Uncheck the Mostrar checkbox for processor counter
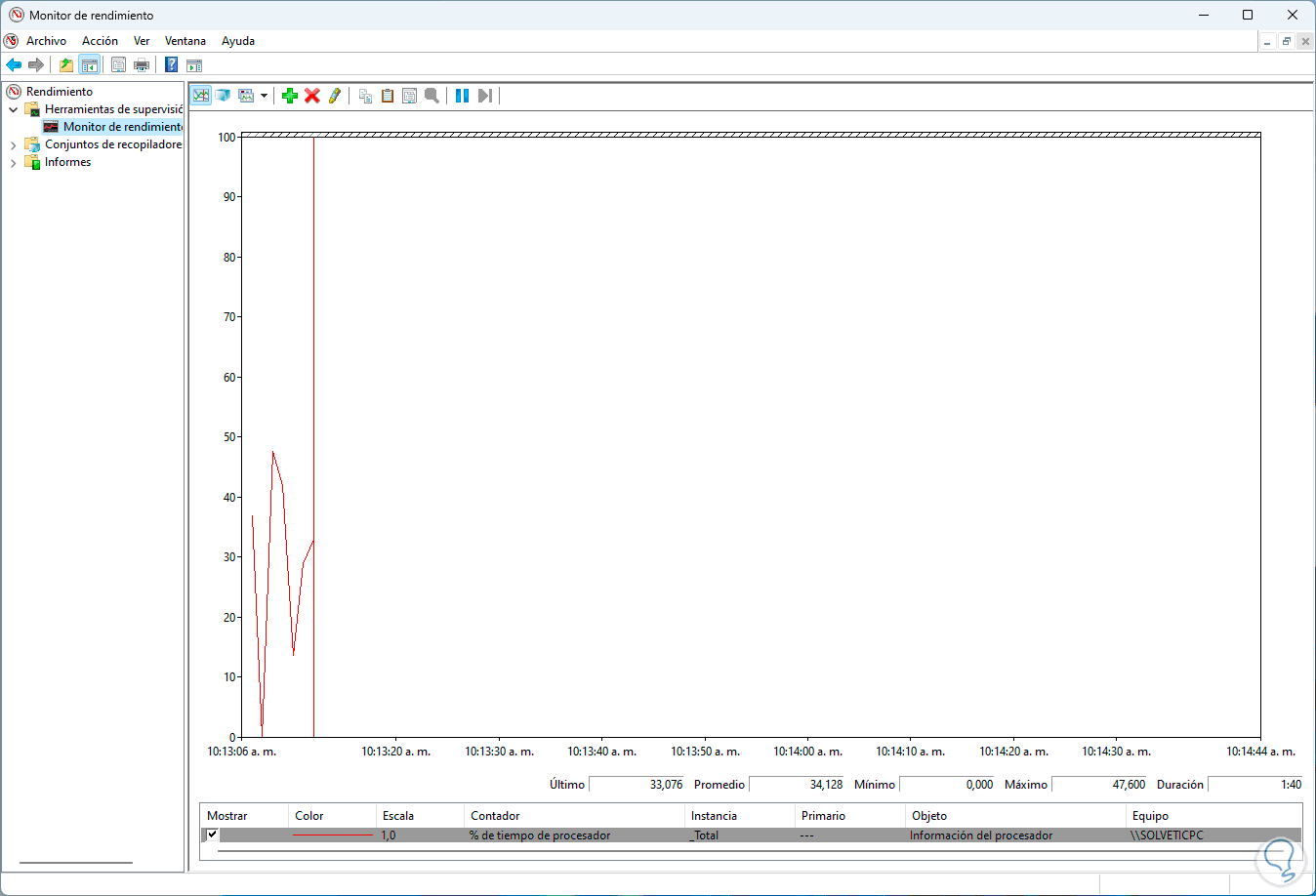1316x896 pixels. (212, 835)
